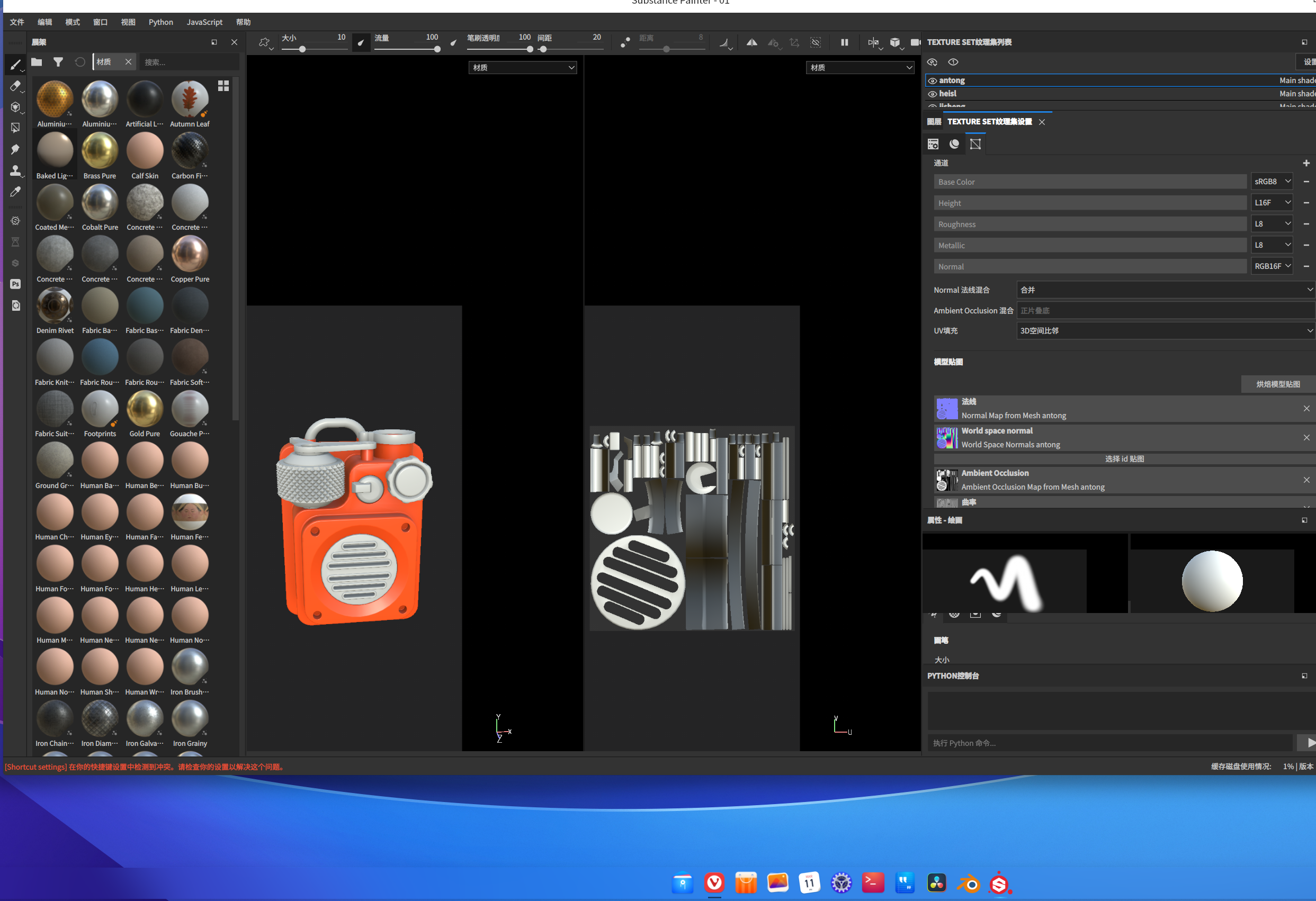Select the Clone stamp tool
Image resolution: width=1316 pixels, height=901 pixels.
(x=15, y=170)
